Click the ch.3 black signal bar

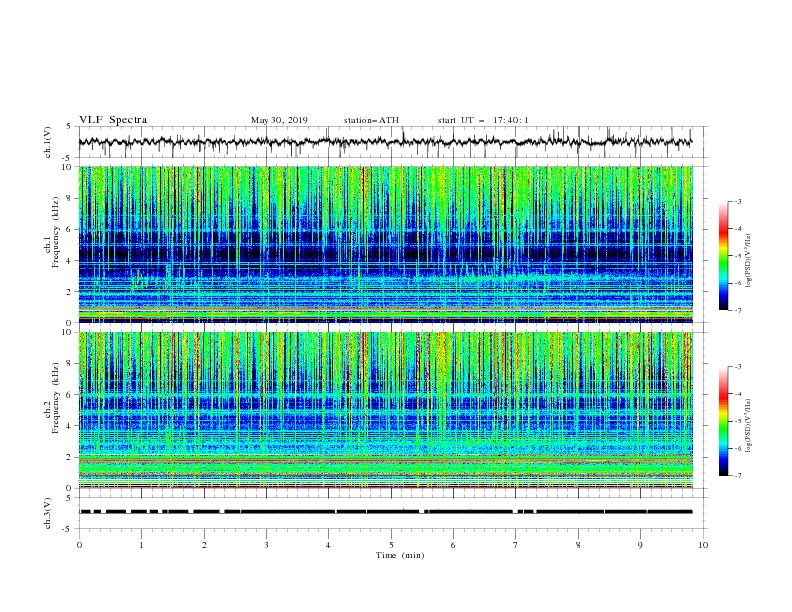pyautogui.click(x=386, y=512)
